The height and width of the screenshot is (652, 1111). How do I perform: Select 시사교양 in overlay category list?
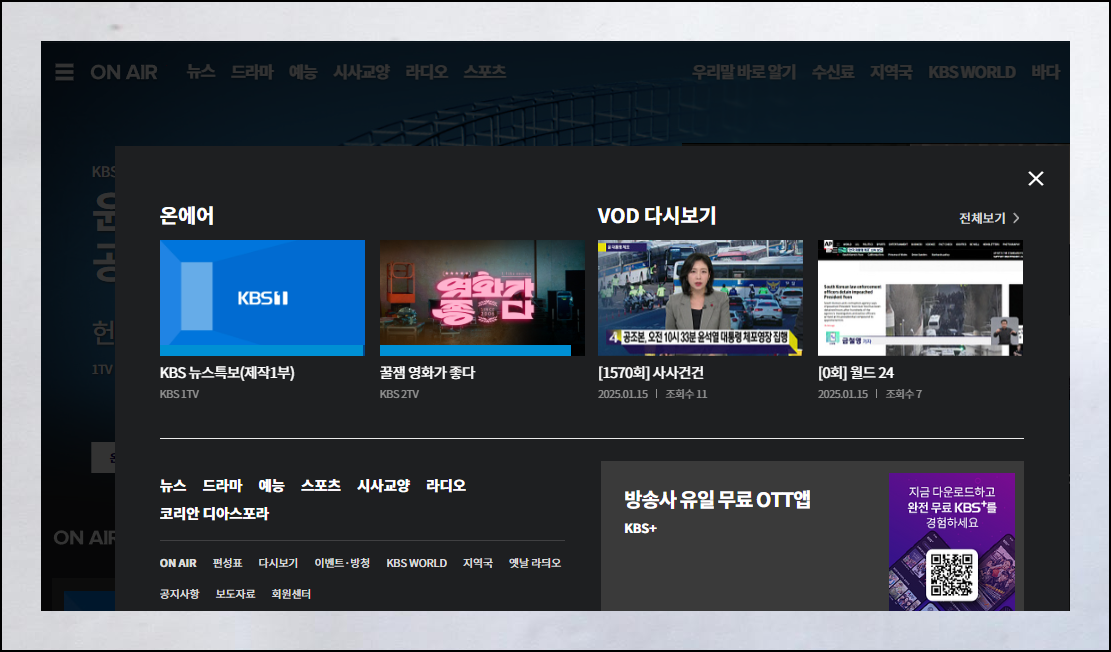click(x=383, y=485)
